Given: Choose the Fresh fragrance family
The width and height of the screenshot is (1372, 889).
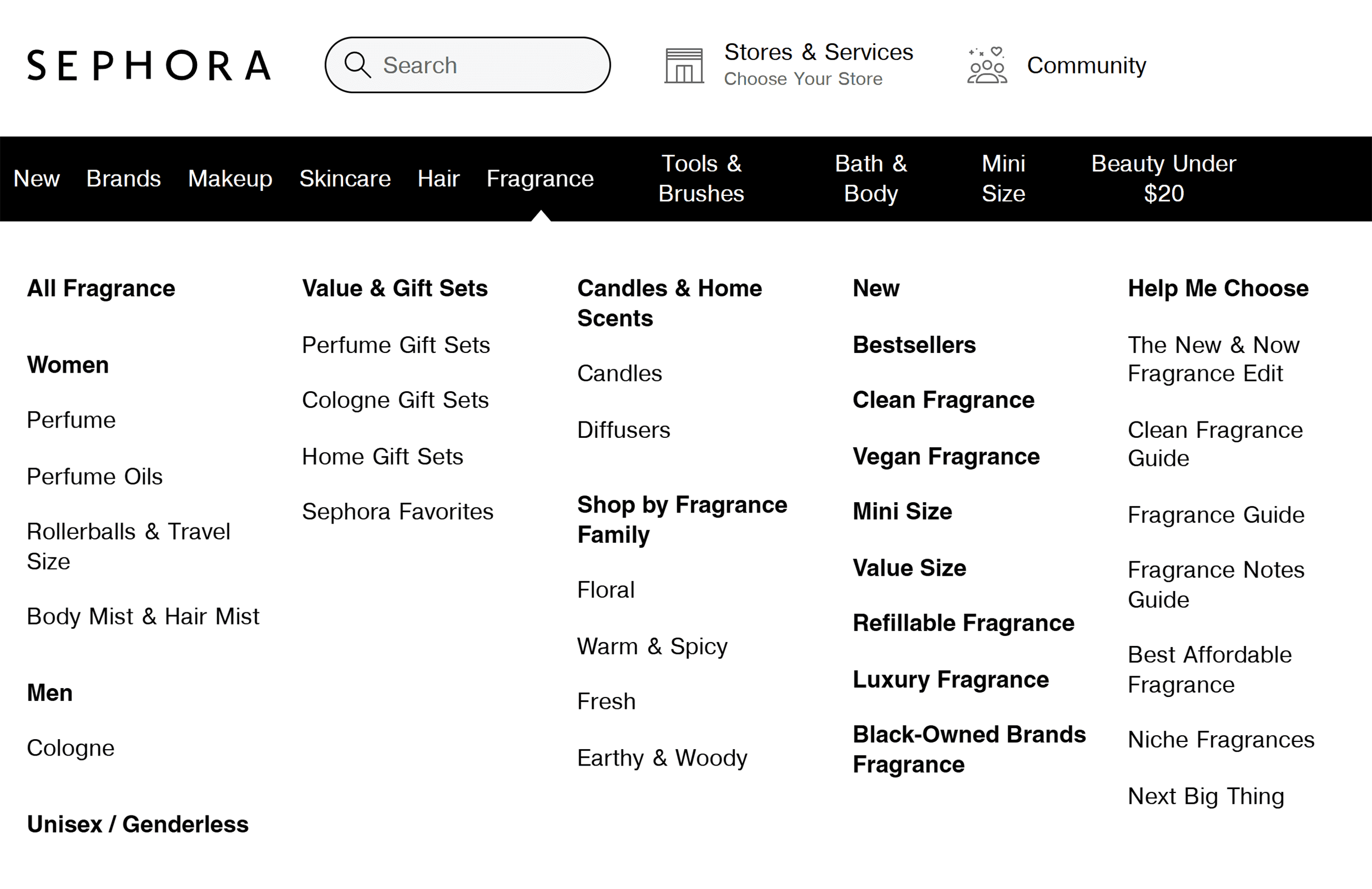Looking at the screenshot, I should coord(606,702).
